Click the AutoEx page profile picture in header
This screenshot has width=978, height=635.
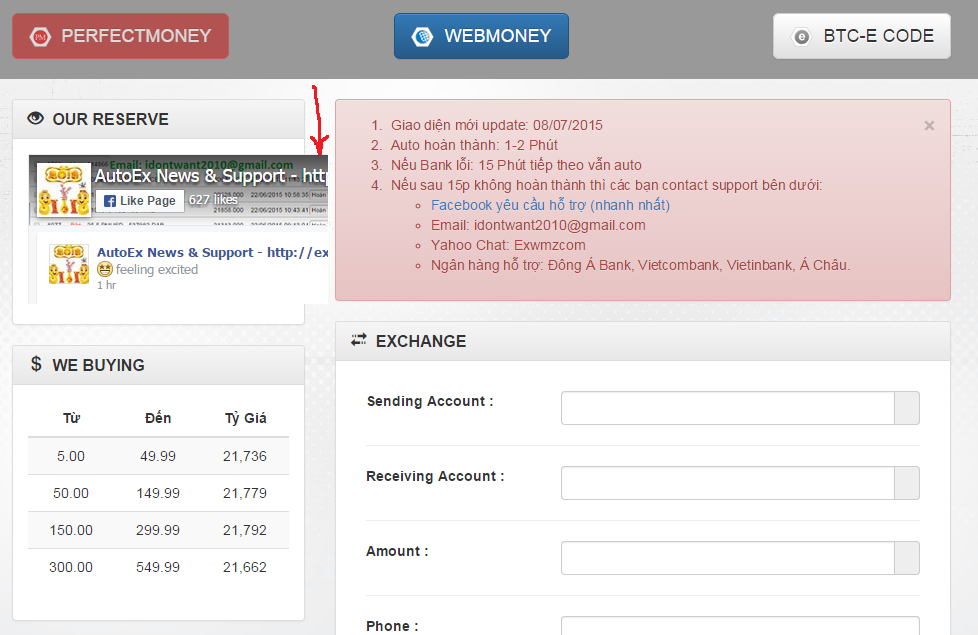[x=64, y=190]
